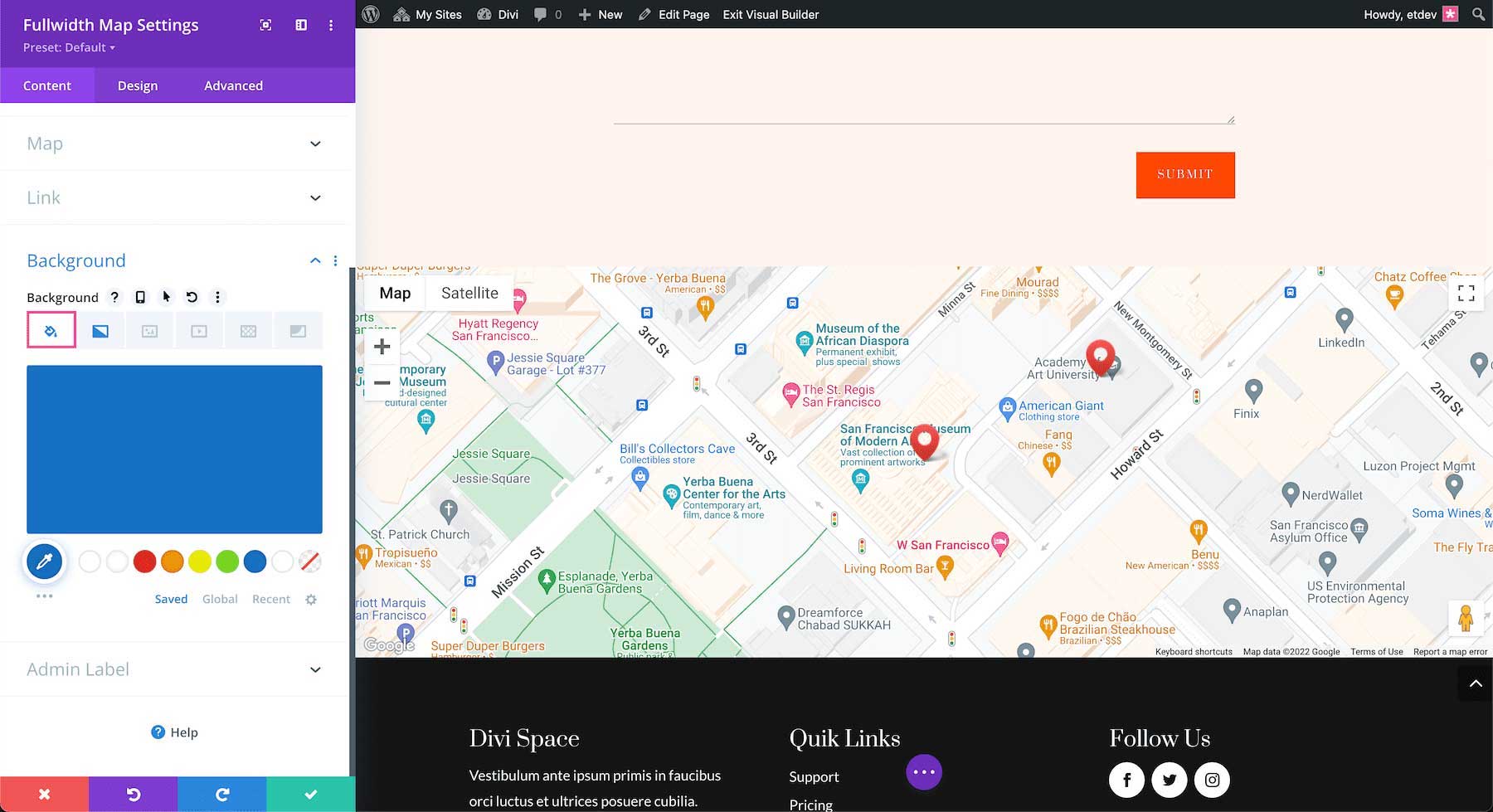This screenshot has height=812, width=1493.
Task: Toggle fullscreen view on the map
Action: point(1466,293)
